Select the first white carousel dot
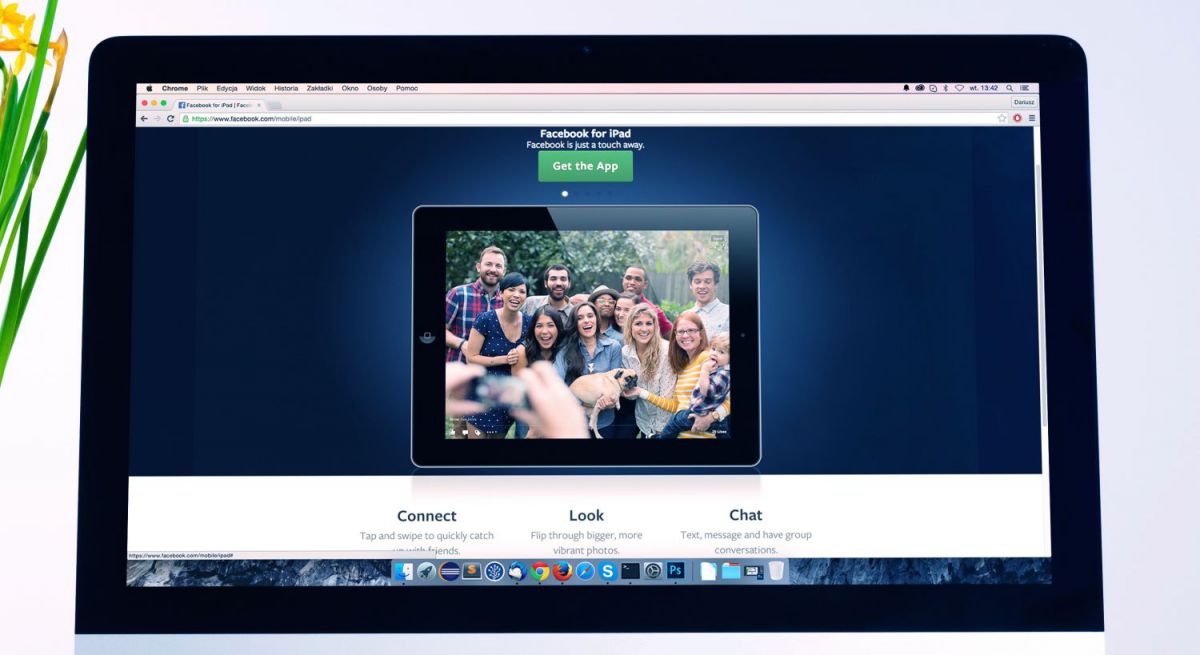The image size is (1200, 655). point(565,193)
